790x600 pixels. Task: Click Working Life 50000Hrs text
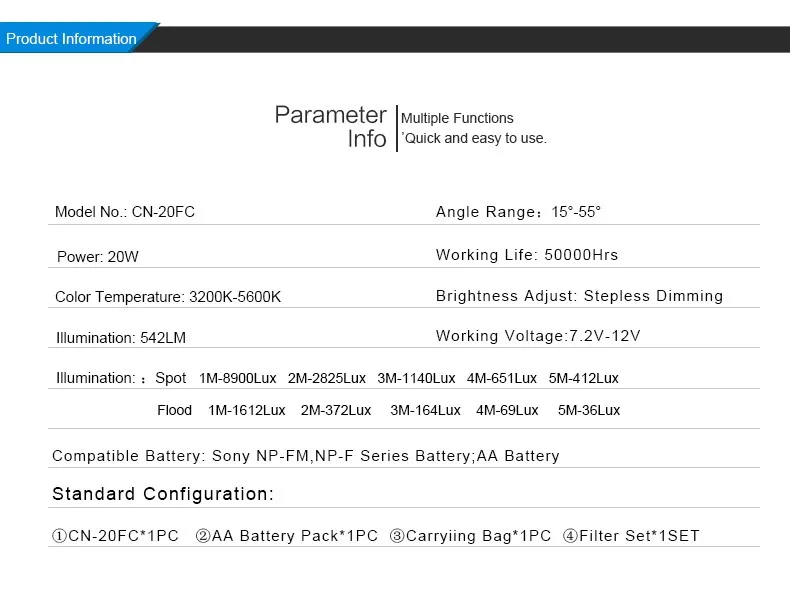527,254
